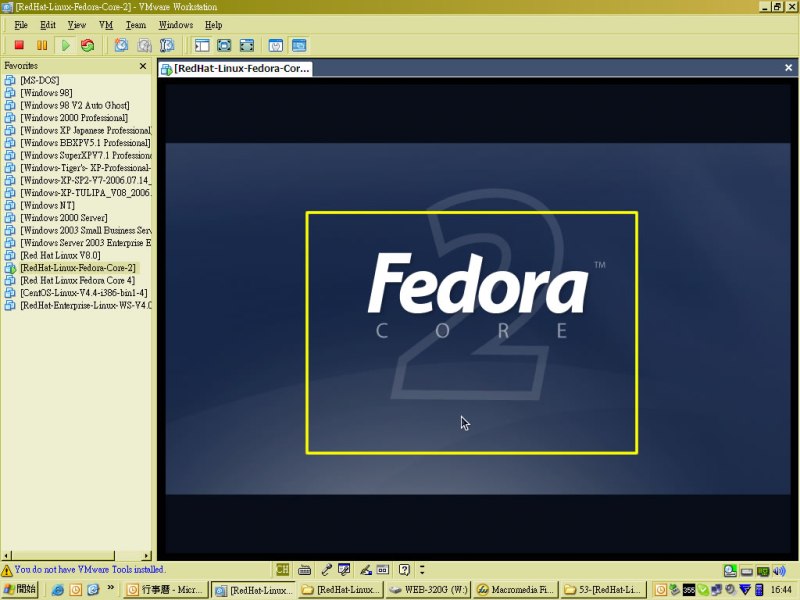Open the Team menu
Screen dimensions: 800x600
136,25
